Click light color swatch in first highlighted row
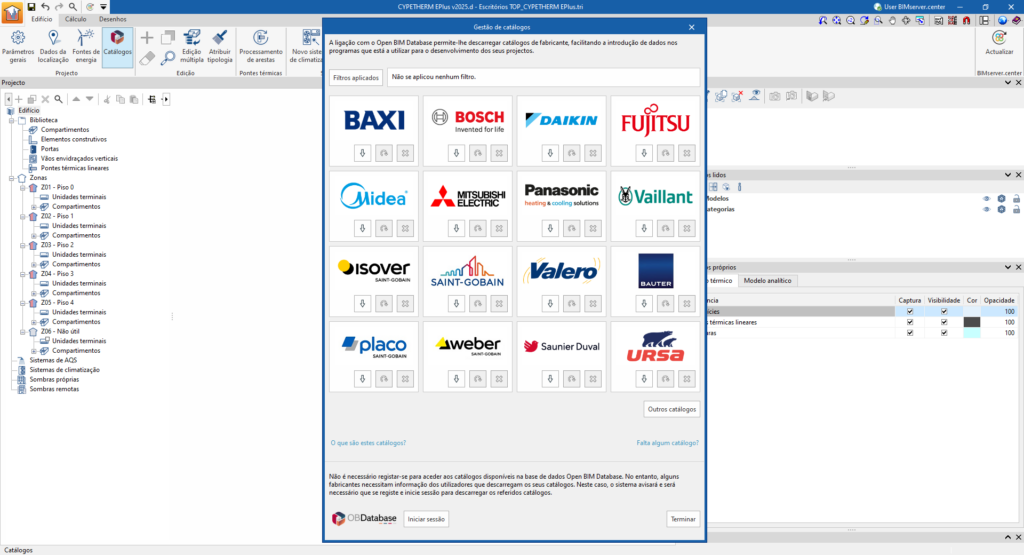 coord(972,311)
